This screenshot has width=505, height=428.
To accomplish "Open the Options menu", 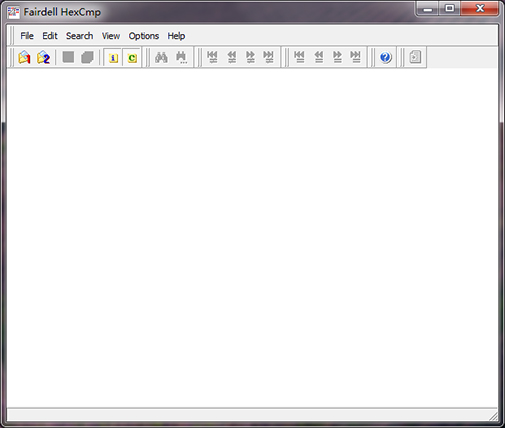I will point(144,36).
